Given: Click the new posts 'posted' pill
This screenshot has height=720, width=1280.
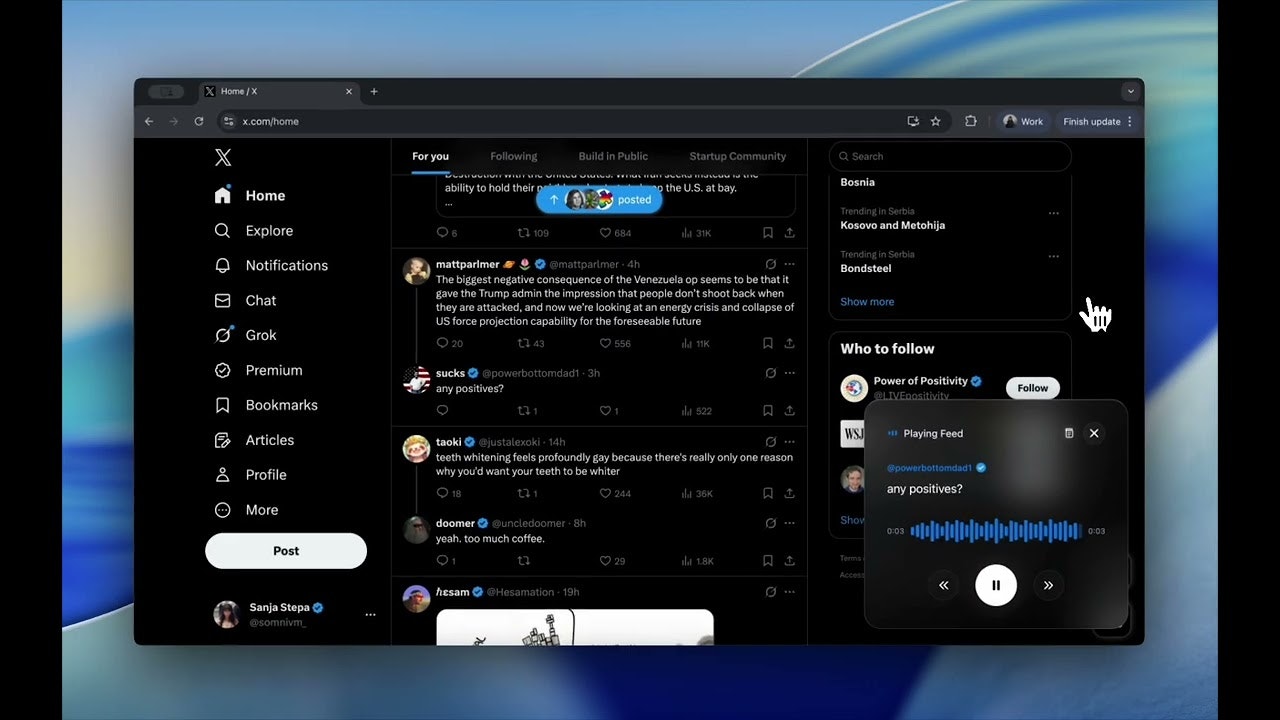Looking at the screenshot, I should click(599, 200).
